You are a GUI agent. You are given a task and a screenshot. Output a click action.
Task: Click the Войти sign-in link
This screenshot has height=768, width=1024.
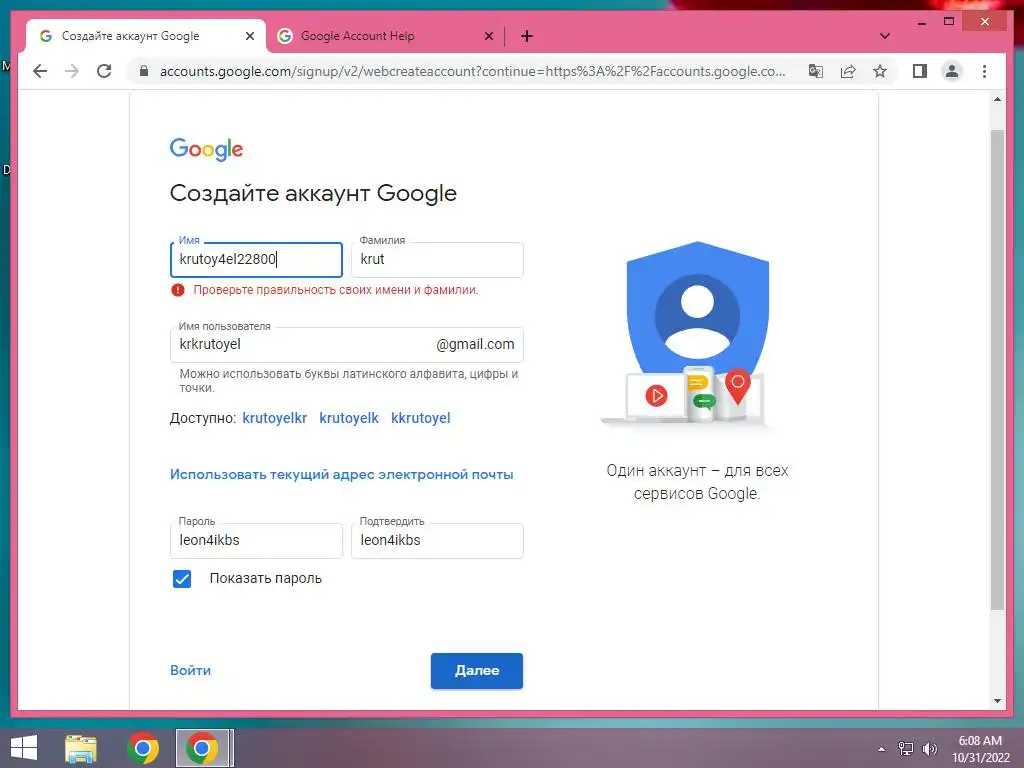click(190, 670)
